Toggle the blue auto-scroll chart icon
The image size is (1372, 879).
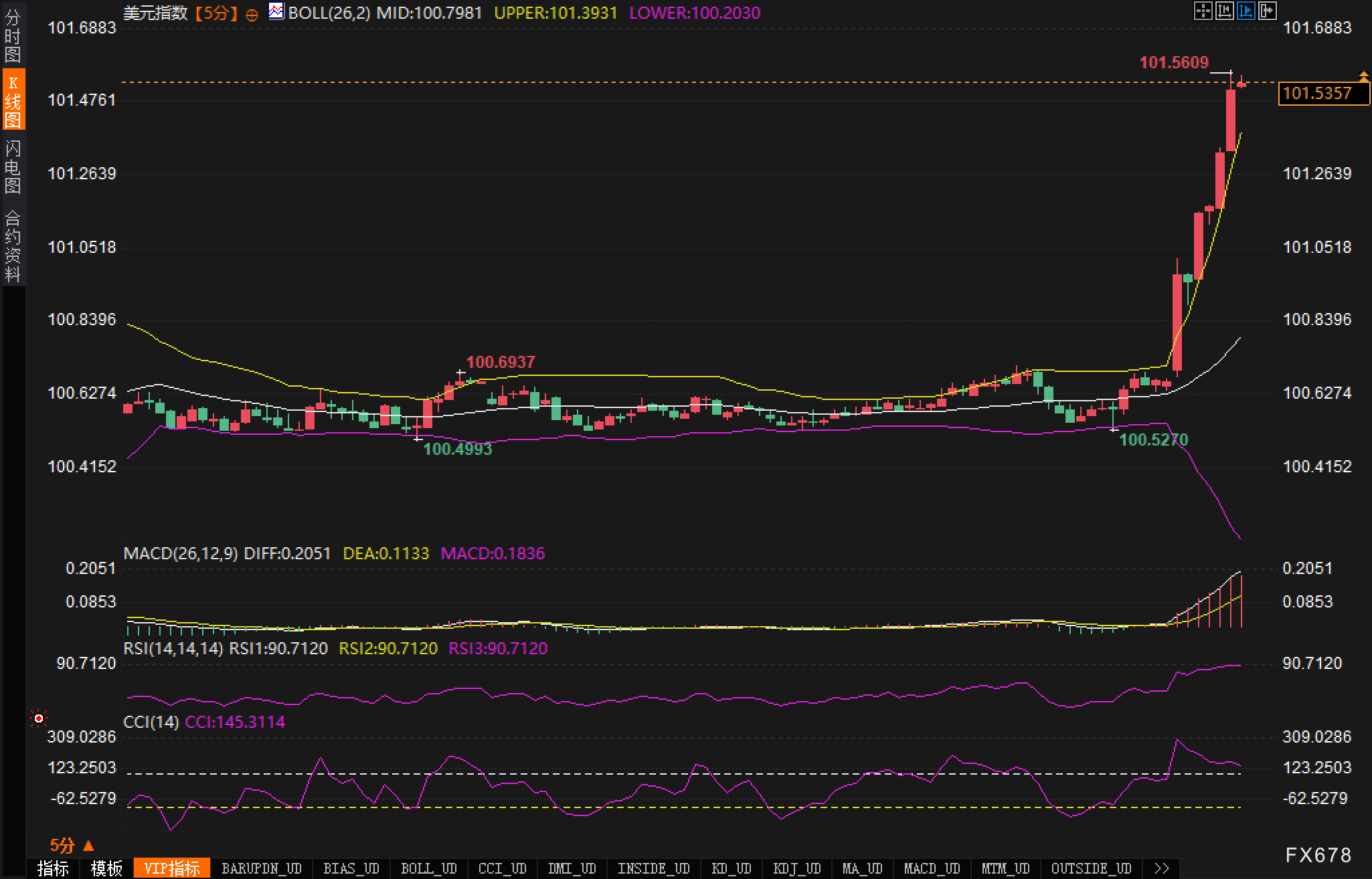1246,11
